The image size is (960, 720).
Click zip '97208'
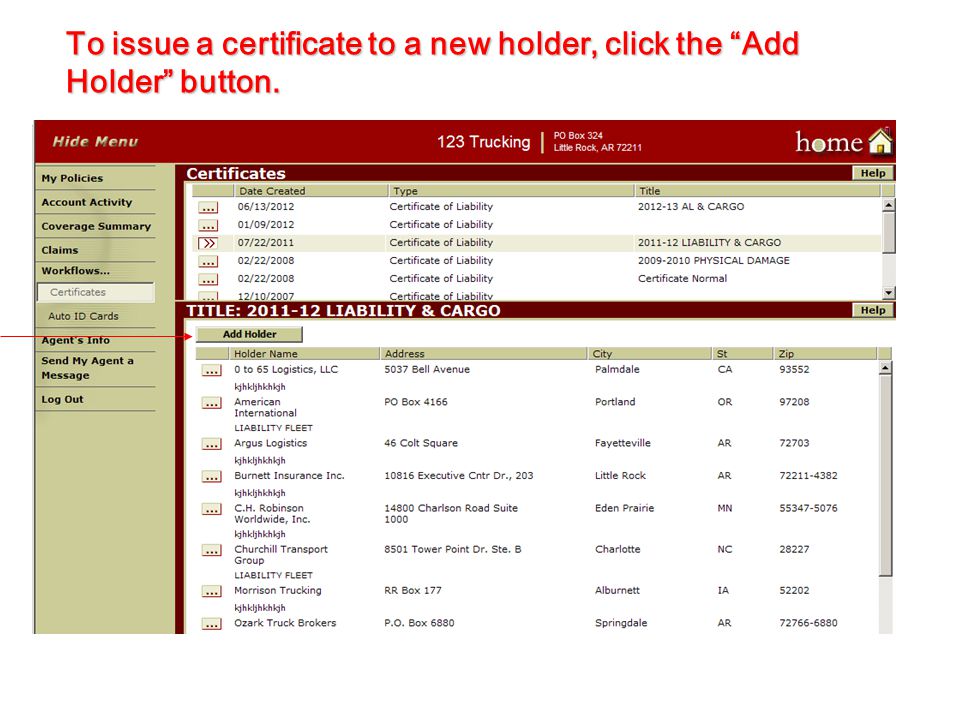point(794,402)
